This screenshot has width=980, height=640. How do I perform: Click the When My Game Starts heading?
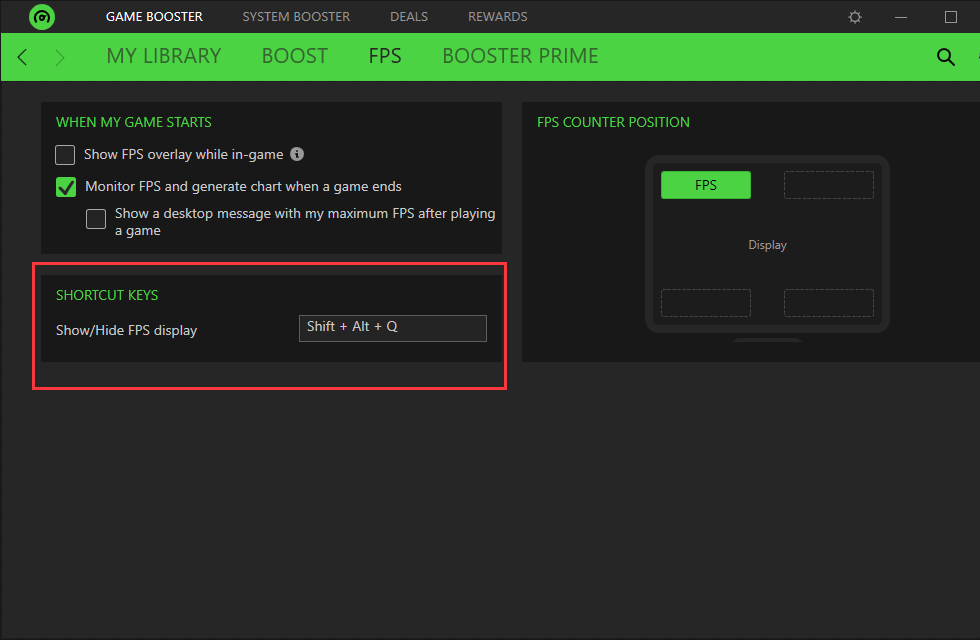[x=134, y=122]
